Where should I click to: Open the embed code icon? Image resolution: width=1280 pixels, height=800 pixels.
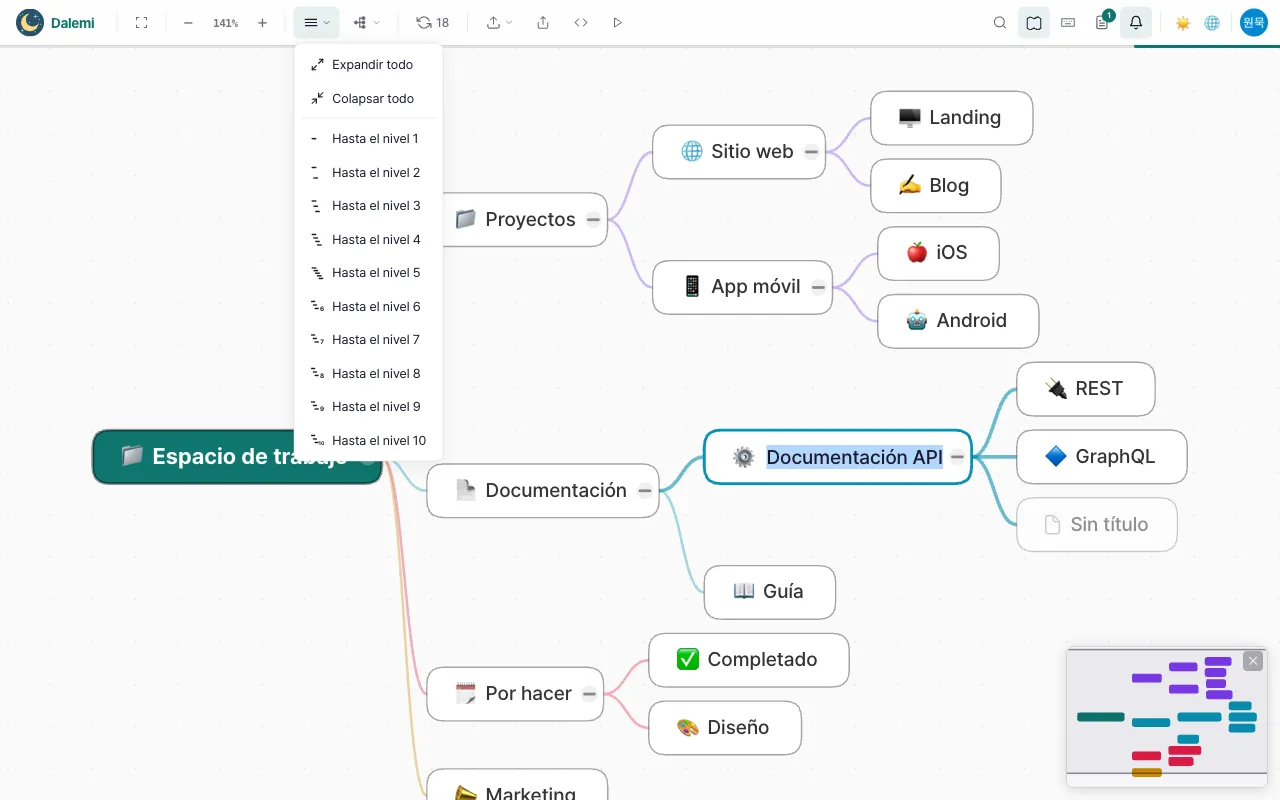(x=581, y=22)
